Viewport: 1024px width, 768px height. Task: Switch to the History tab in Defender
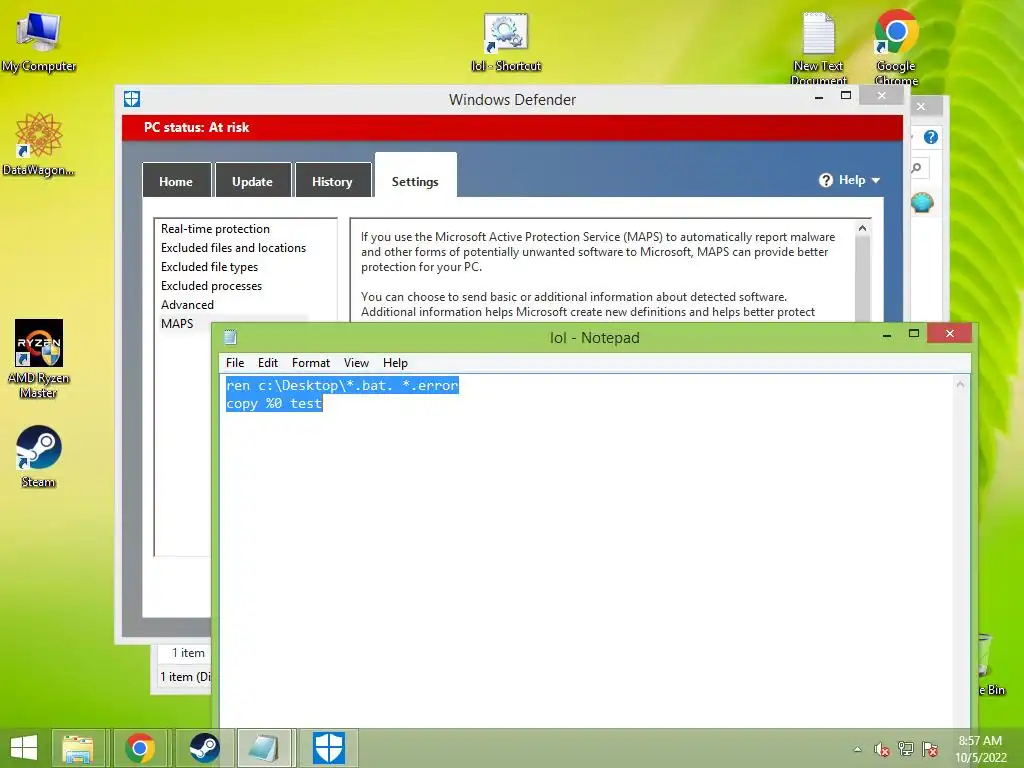332,180
